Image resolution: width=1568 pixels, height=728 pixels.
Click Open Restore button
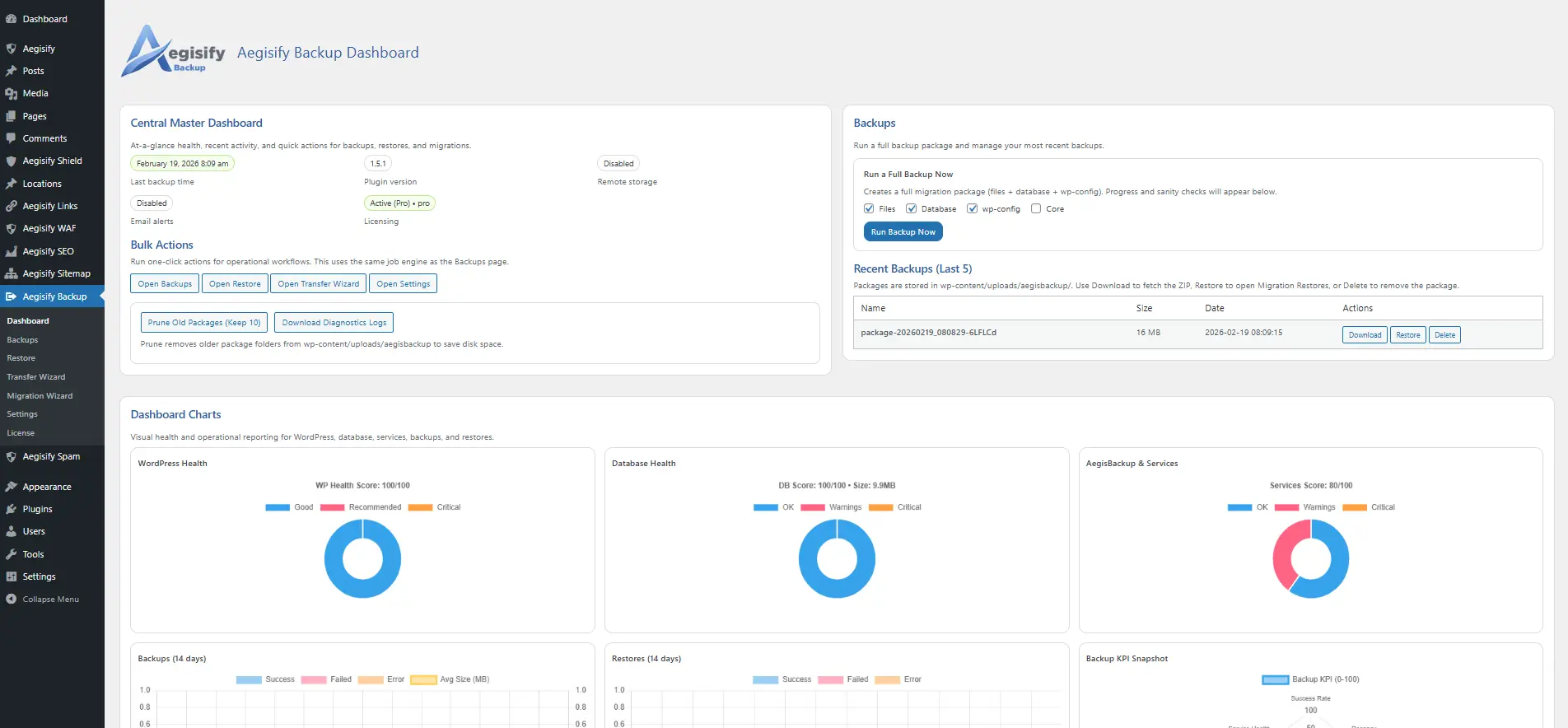tap(235, 283)
